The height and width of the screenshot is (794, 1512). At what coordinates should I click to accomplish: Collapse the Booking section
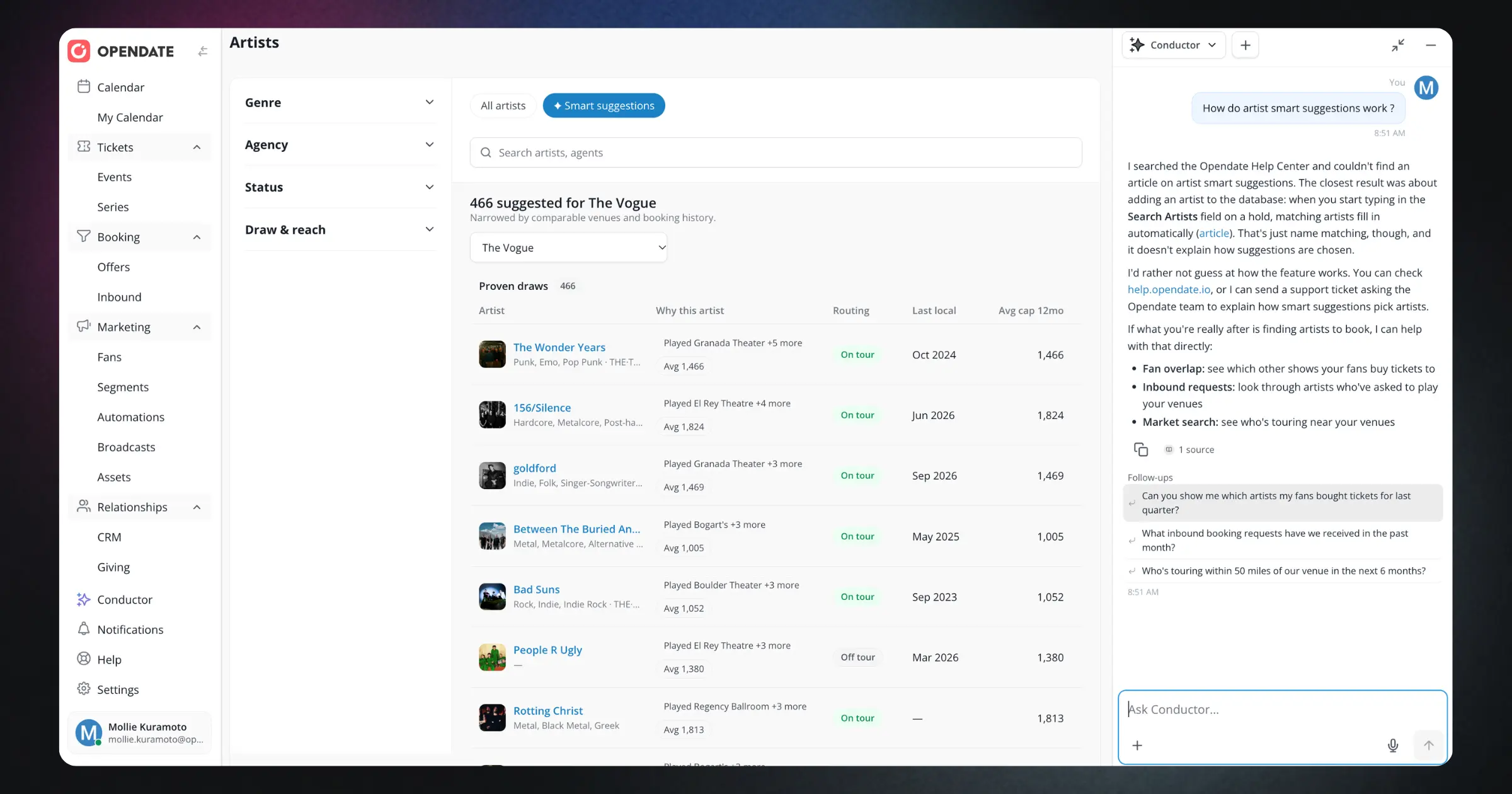[x=197, y=237]
